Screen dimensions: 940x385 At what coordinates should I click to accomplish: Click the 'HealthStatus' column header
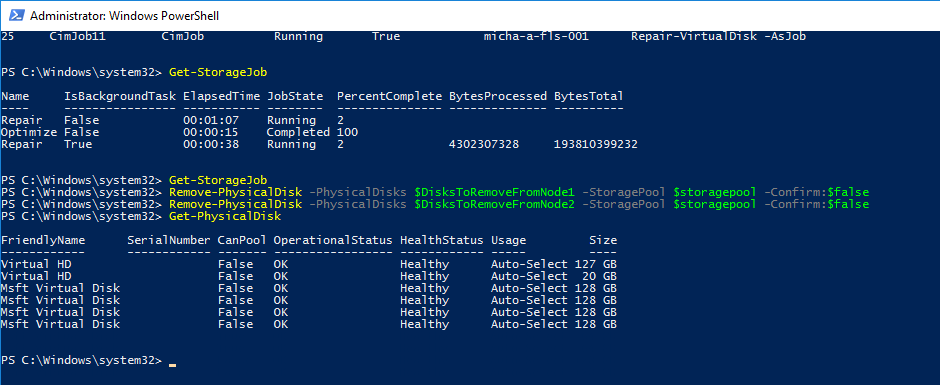click(442, 240)
